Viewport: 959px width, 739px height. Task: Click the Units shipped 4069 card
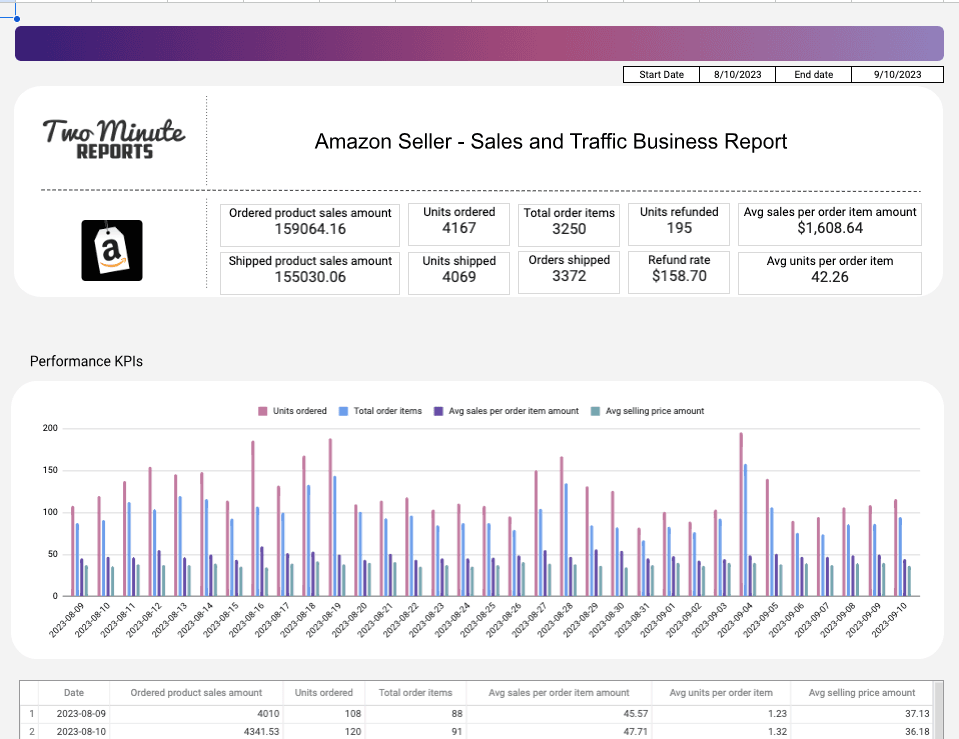[459, 273]
